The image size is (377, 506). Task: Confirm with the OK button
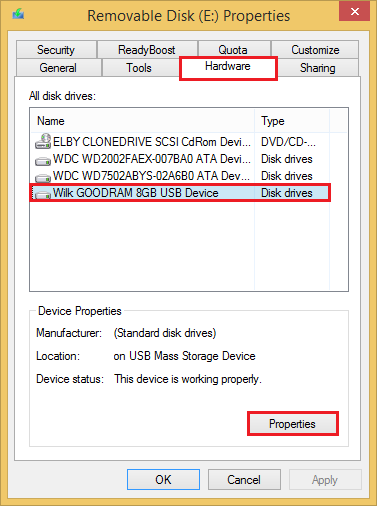(x=163, y=480)
